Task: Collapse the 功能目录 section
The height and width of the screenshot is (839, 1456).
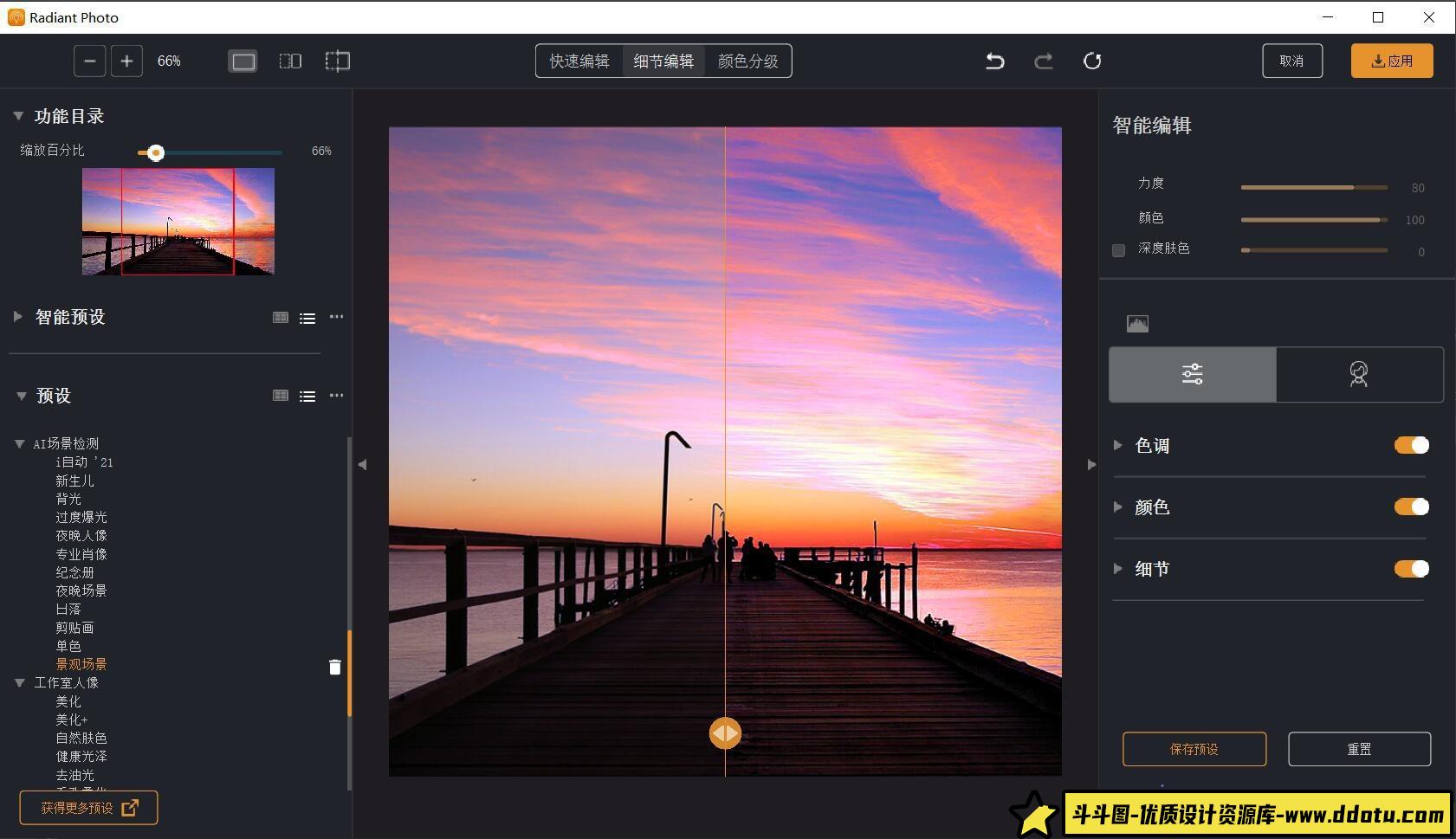Action: click(x=17, y=115)
